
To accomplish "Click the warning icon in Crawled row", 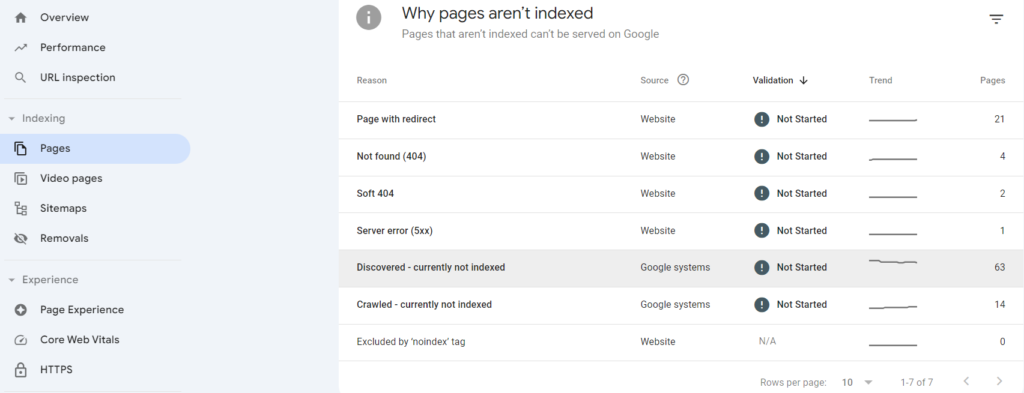I will coord(761,305).
